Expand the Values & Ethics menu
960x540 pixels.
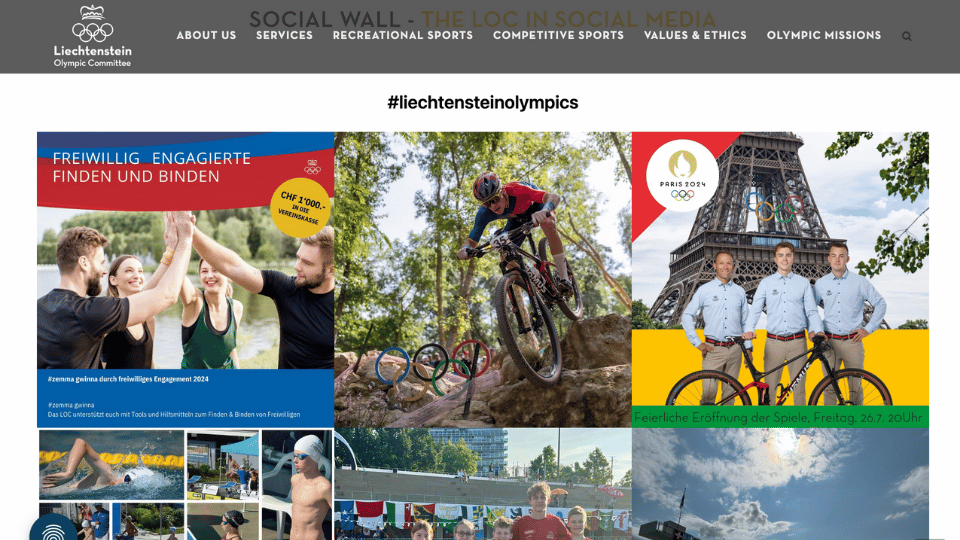pos(696,36)
